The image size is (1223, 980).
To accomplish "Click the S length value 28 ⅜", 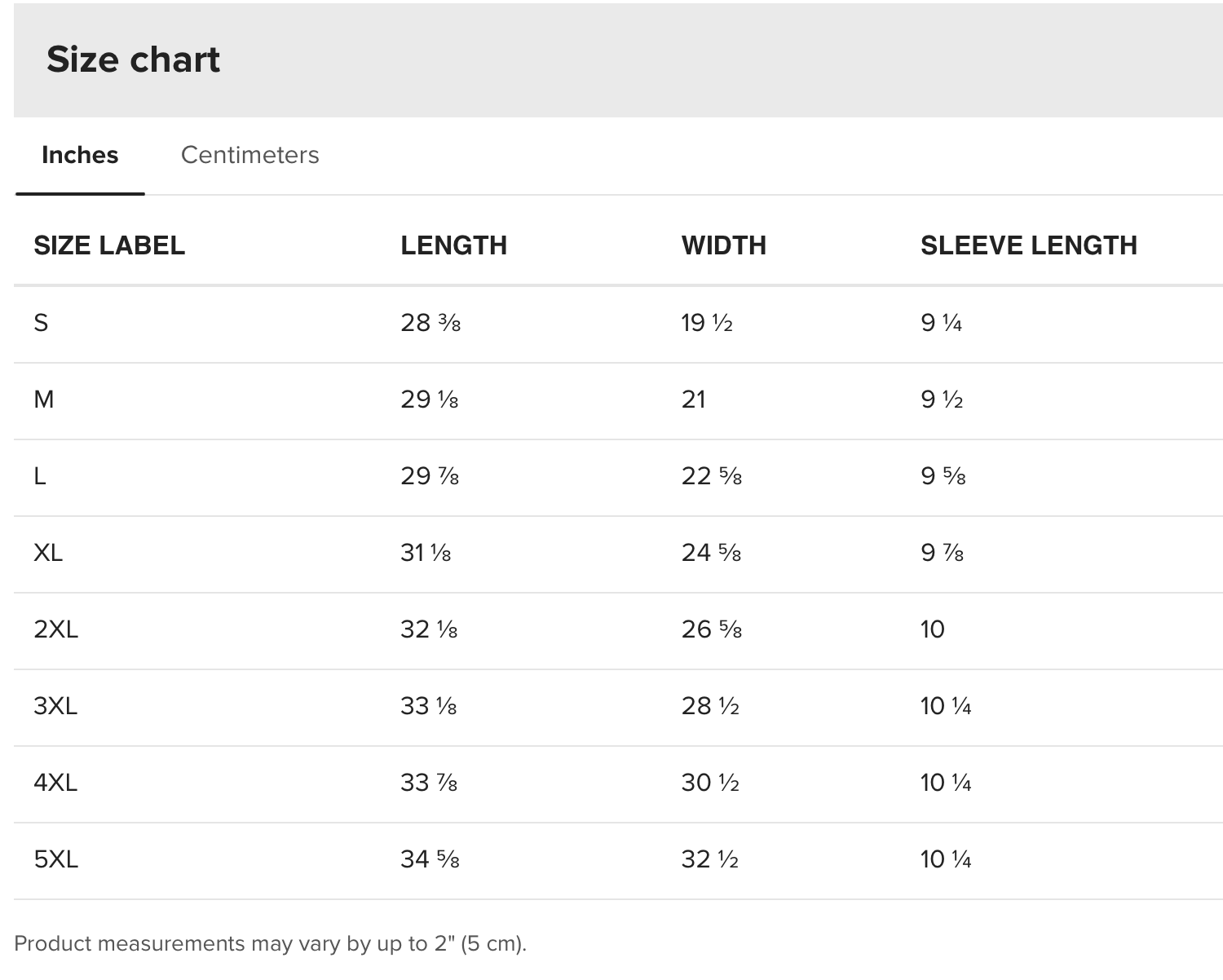I will pyautogui.click(x=430, y=323).
